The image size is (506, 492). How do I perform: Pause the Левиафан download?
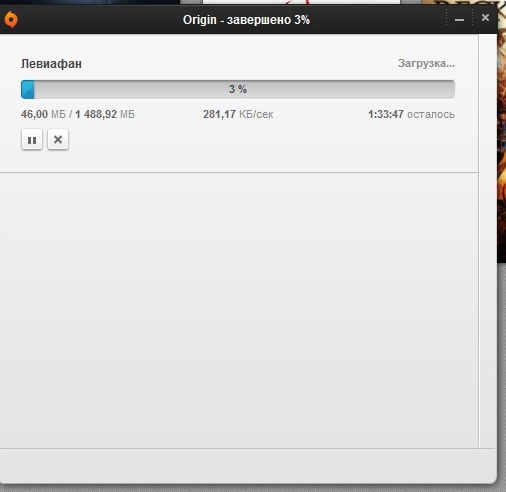[32, 140]
